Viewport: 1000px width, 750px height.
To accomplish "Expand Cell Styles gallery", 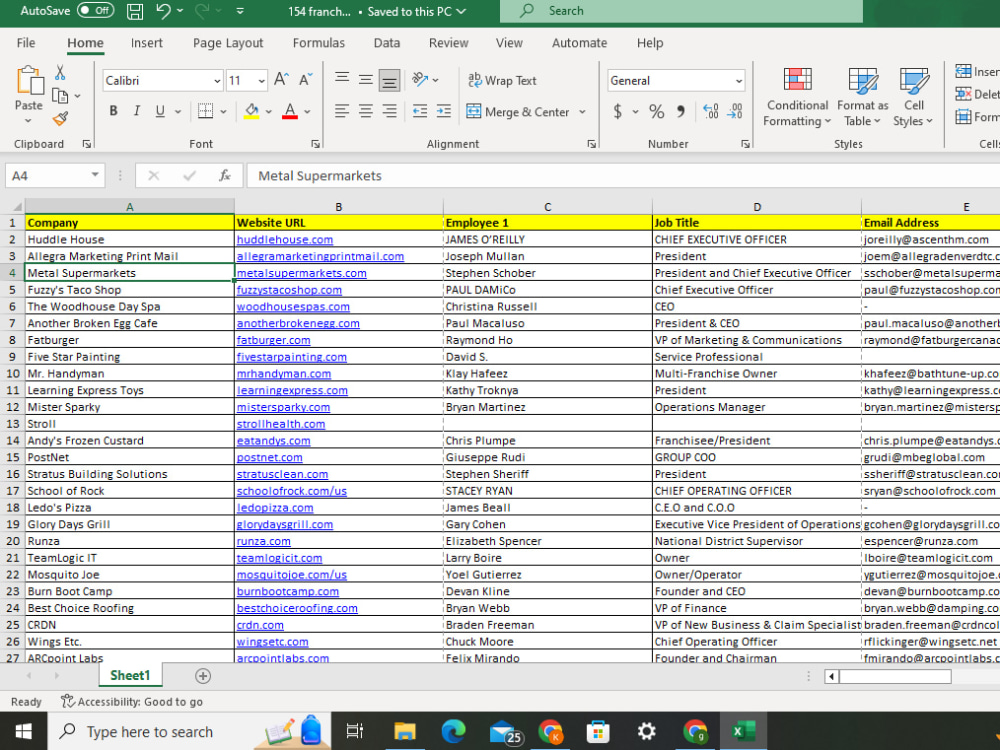I will 913,97.
